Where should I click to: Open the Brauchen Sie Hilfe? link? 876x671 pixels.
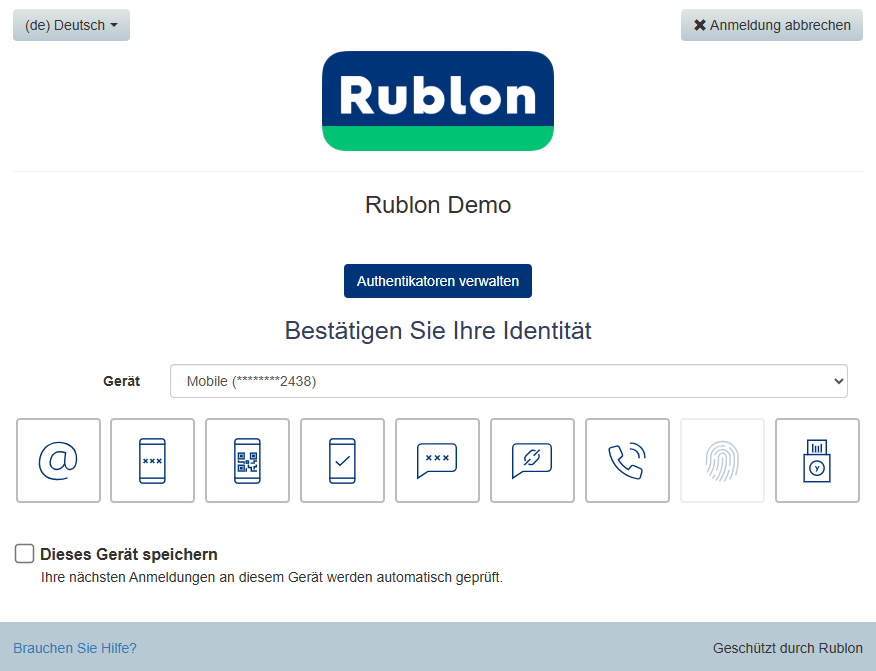point(75,648)
